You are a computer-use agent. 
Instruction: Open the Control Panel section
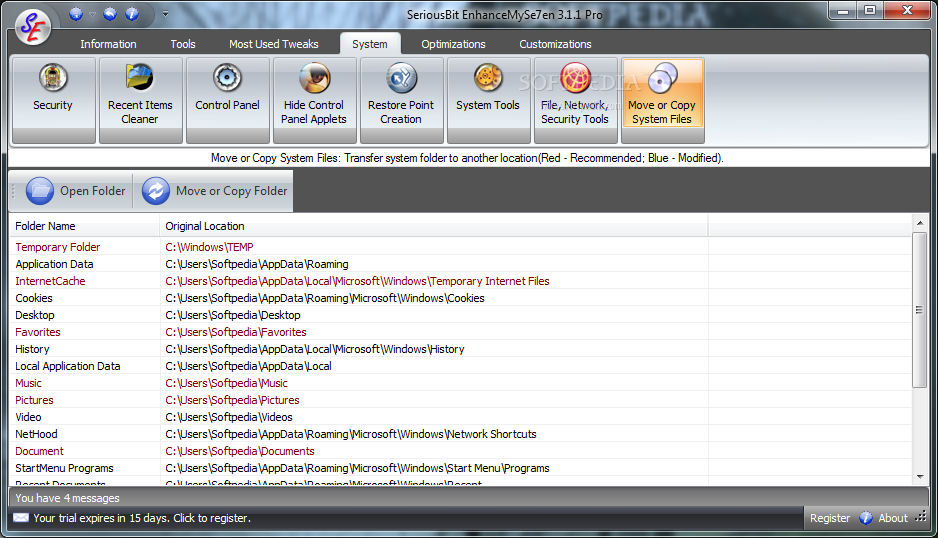(x=227, y=101)
